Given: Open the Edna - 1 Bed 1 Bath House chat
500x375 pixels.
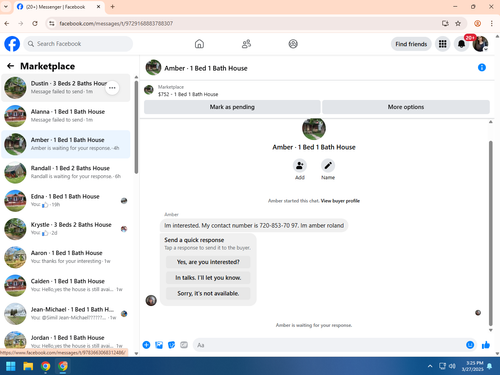Looking at the screenshot, I should point(66,201).
